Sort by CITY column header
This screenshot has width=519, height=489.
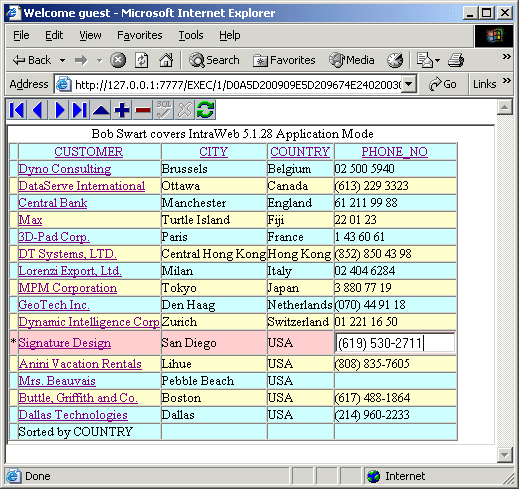(x=214, y=152)
